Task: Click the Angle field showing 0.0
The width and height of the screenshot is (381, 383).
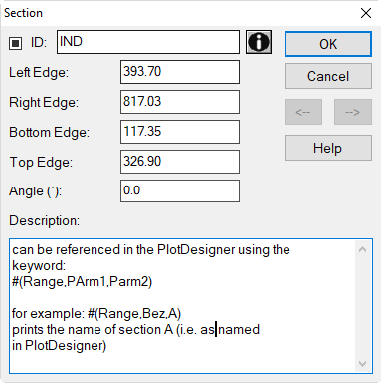Action: tap(180, 191)
